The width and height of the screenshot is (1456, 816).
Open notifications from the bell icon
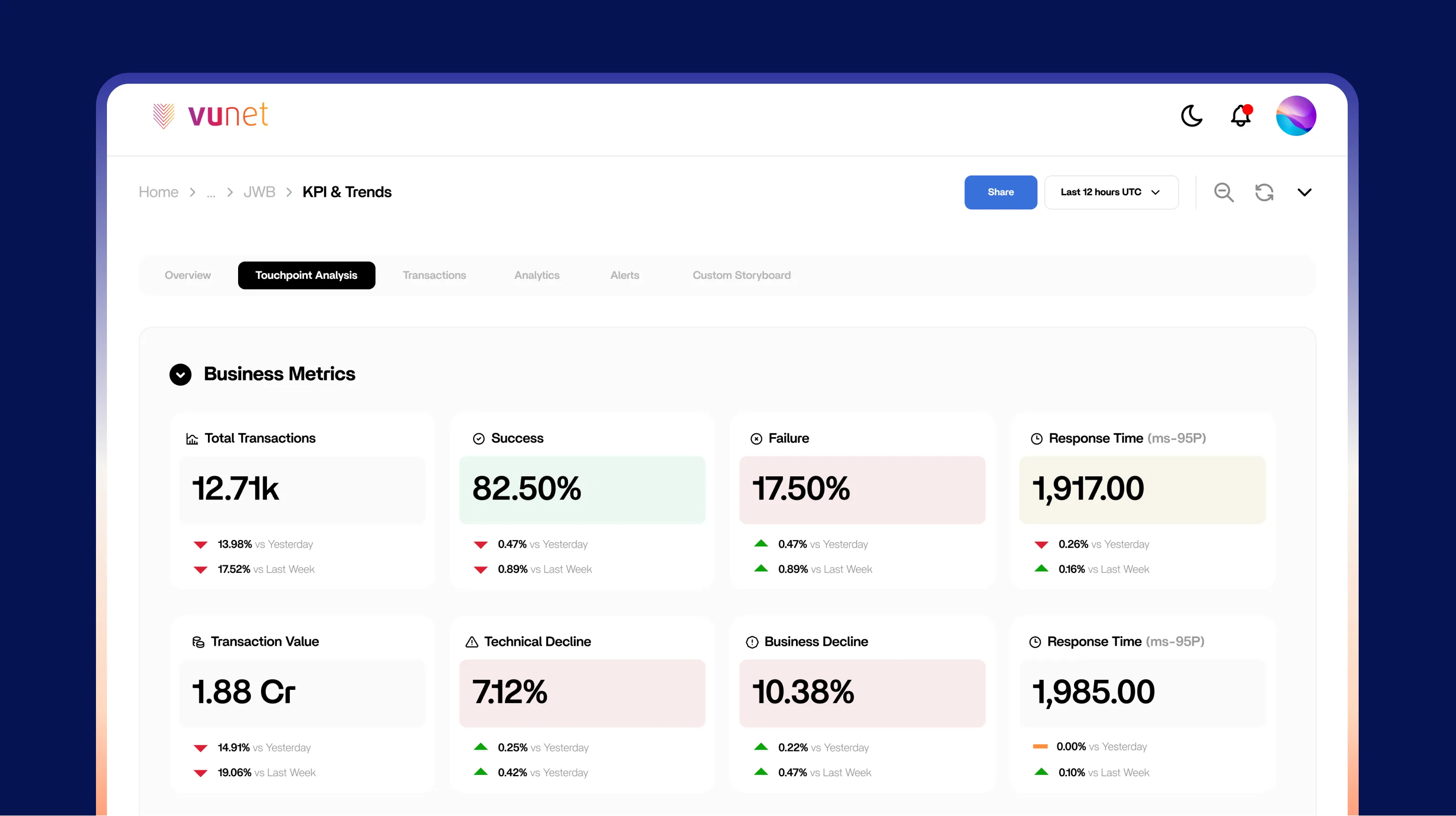tap(1241, 116)
